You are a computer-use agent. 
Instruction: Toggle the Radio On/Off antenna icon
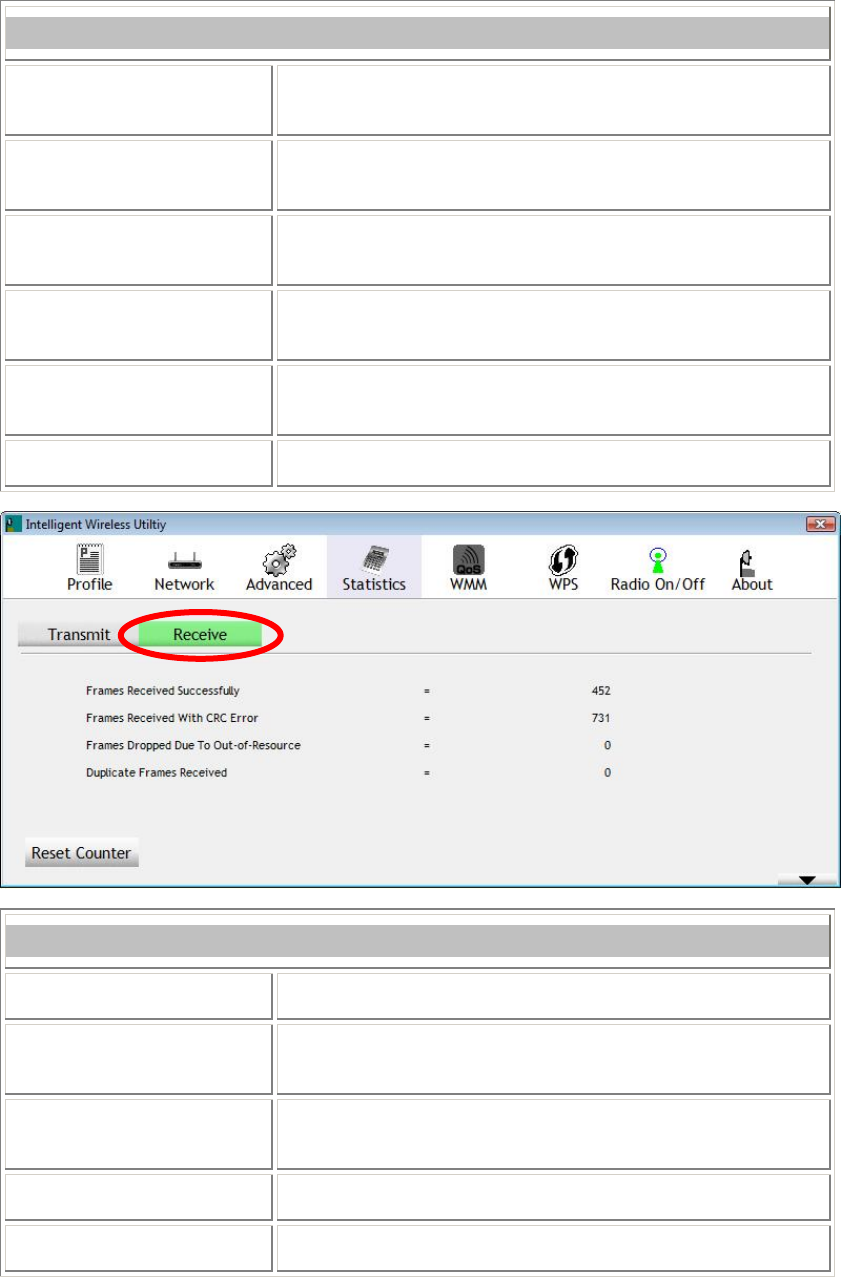[x=658, y=559]
